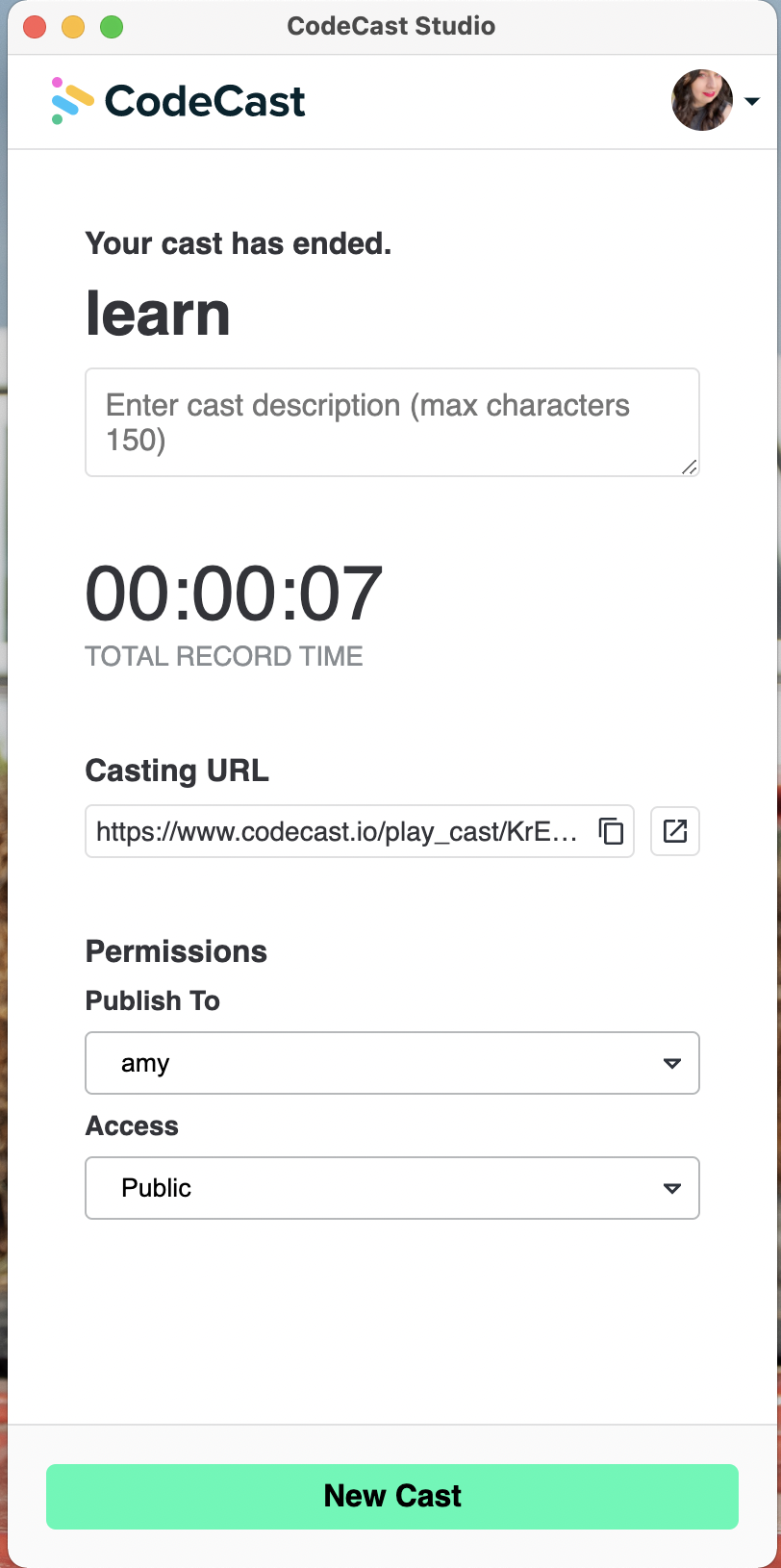781x1568 pixels.
Task: Click the CodeCast logo
Action: 178,101
